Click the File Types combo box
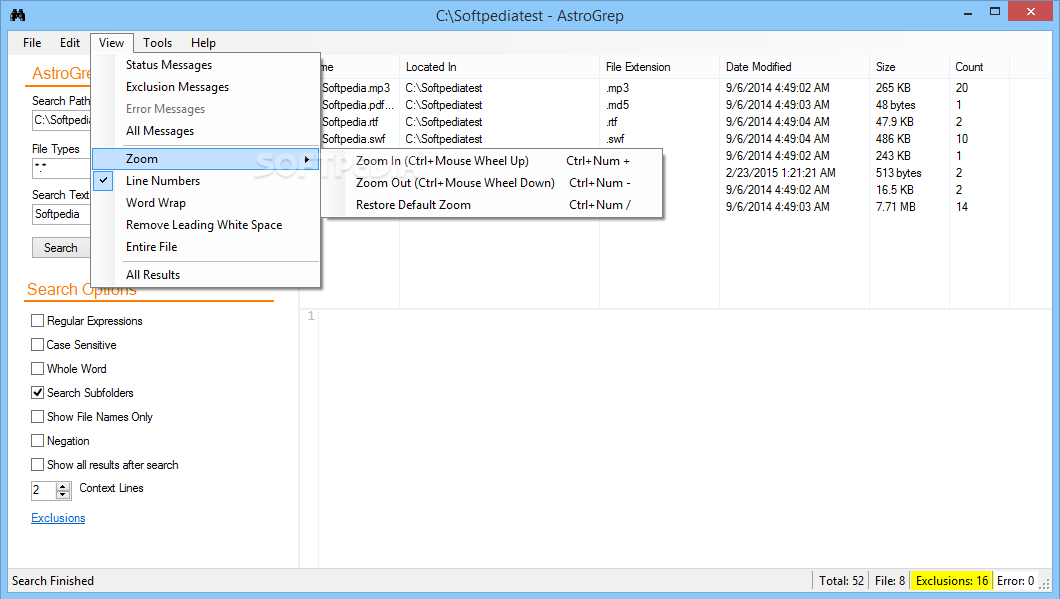 tap(61, 168)
